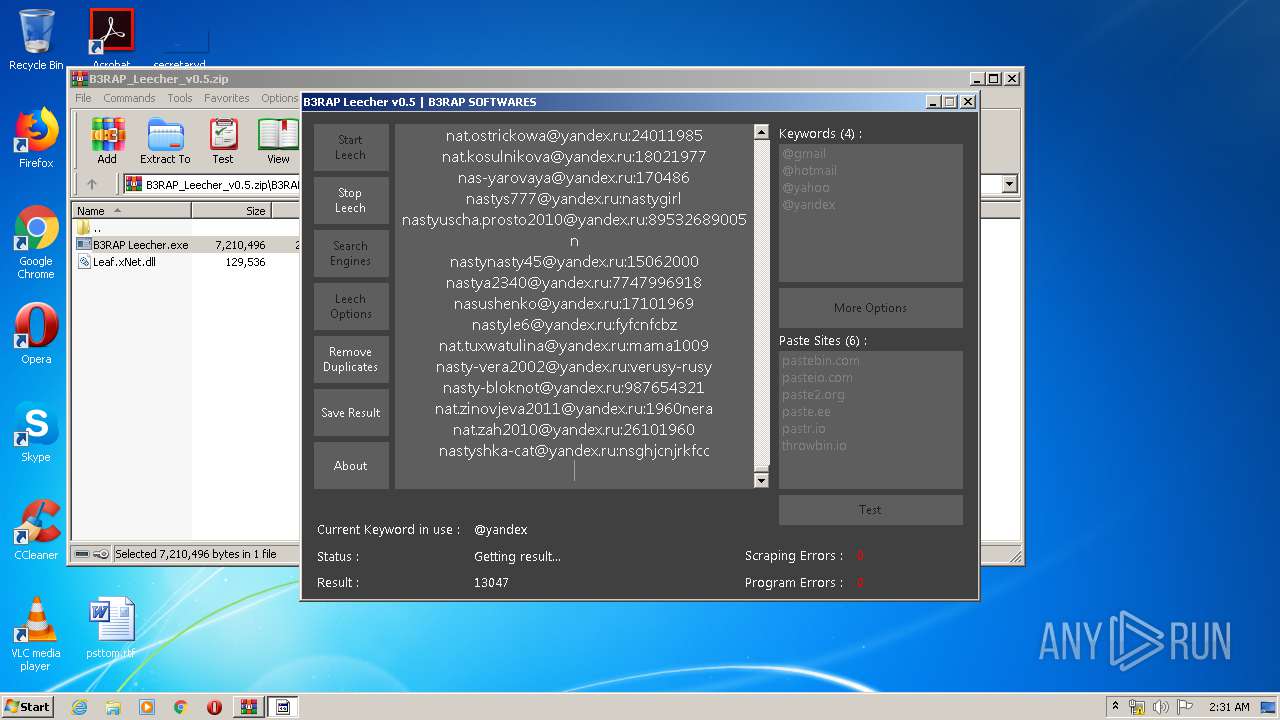Open Internet Explorer from the taskbar
The image size is (1280, 720).
click(79, 707)
